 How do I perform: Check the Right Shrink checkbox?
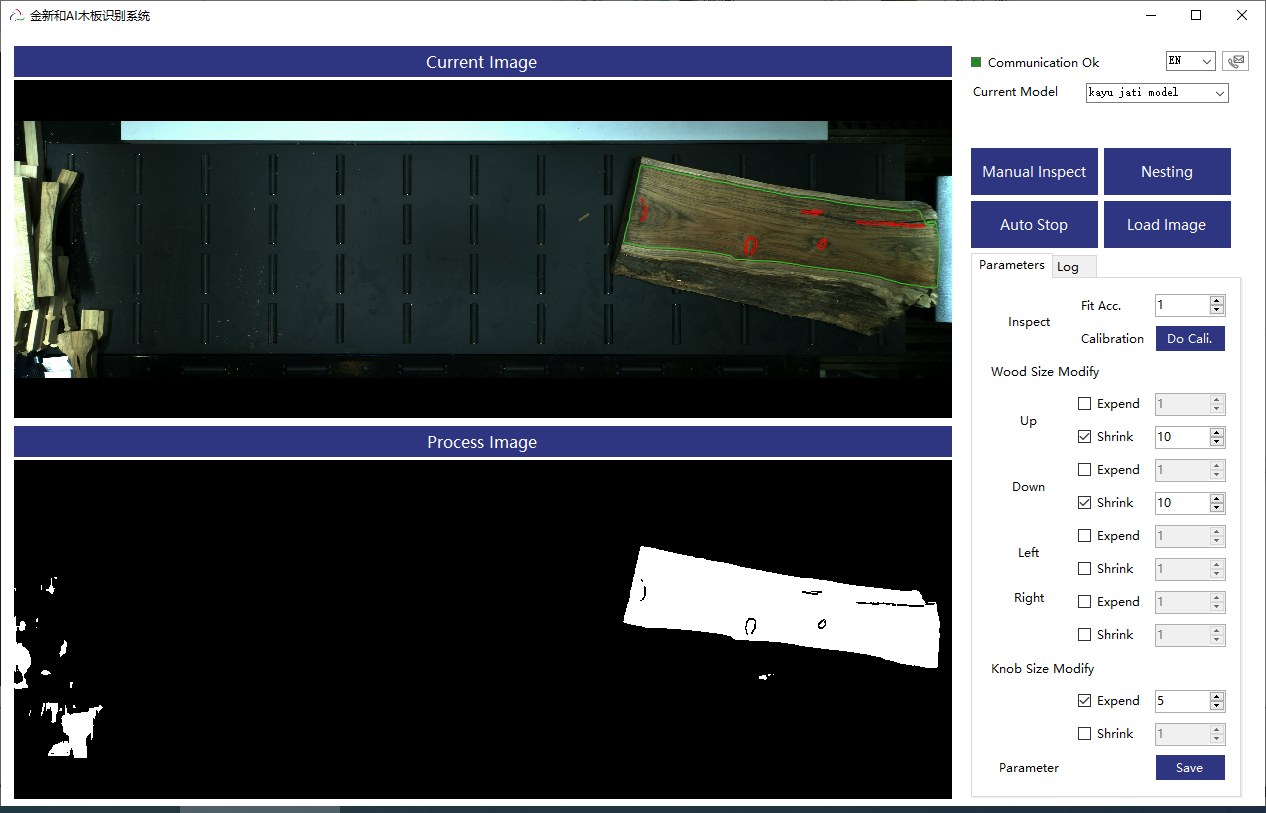pos(1084,635)
